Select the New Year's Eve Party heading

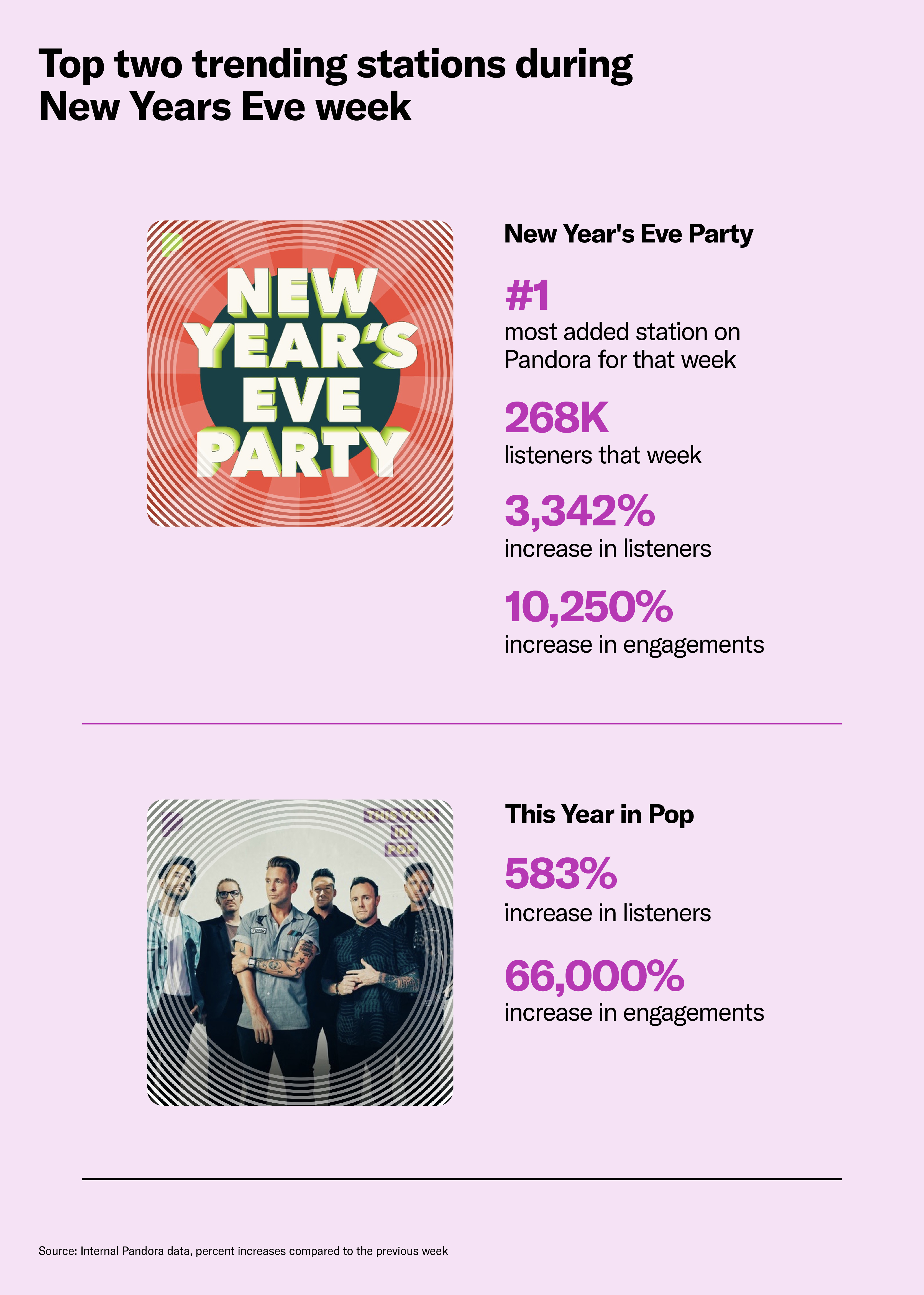628,234
